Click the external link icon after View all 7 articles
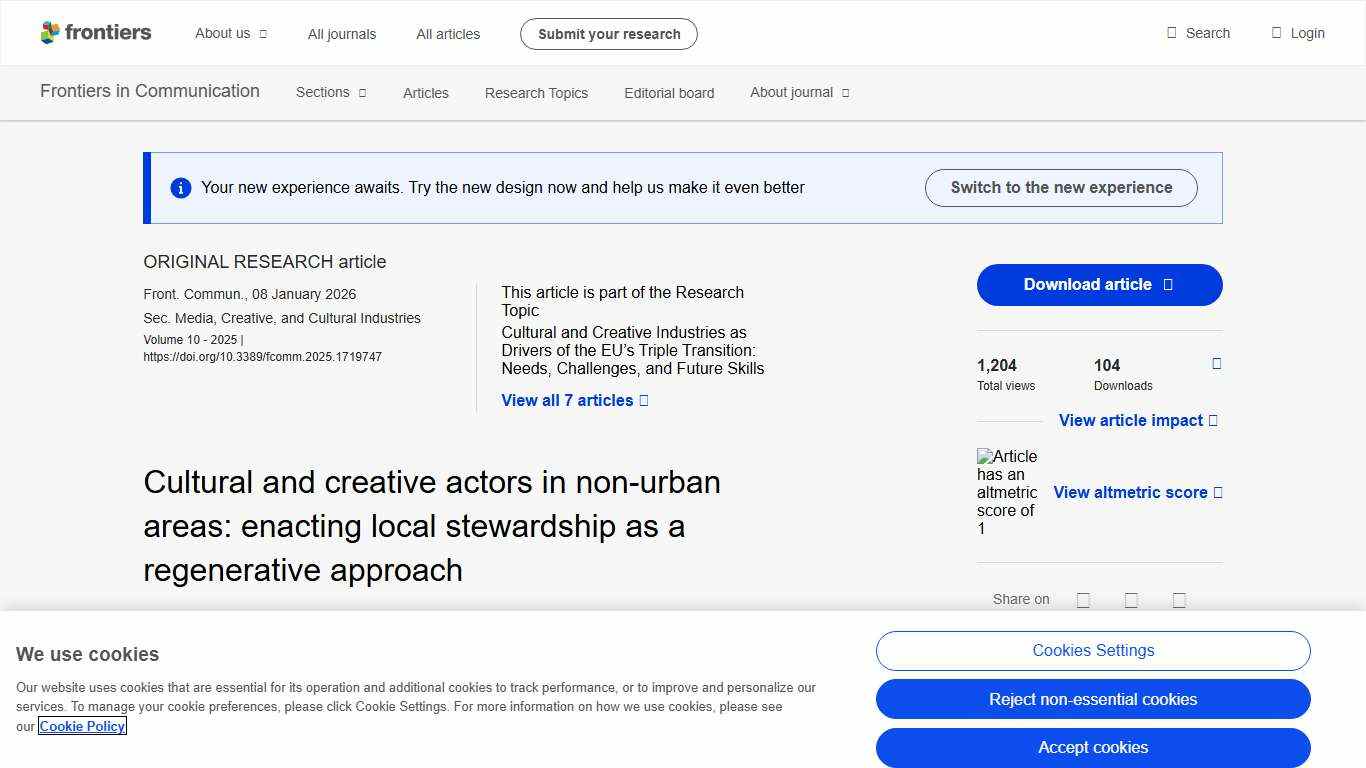1366x768 pixels. pyautogui.click(x=643, y=400)
